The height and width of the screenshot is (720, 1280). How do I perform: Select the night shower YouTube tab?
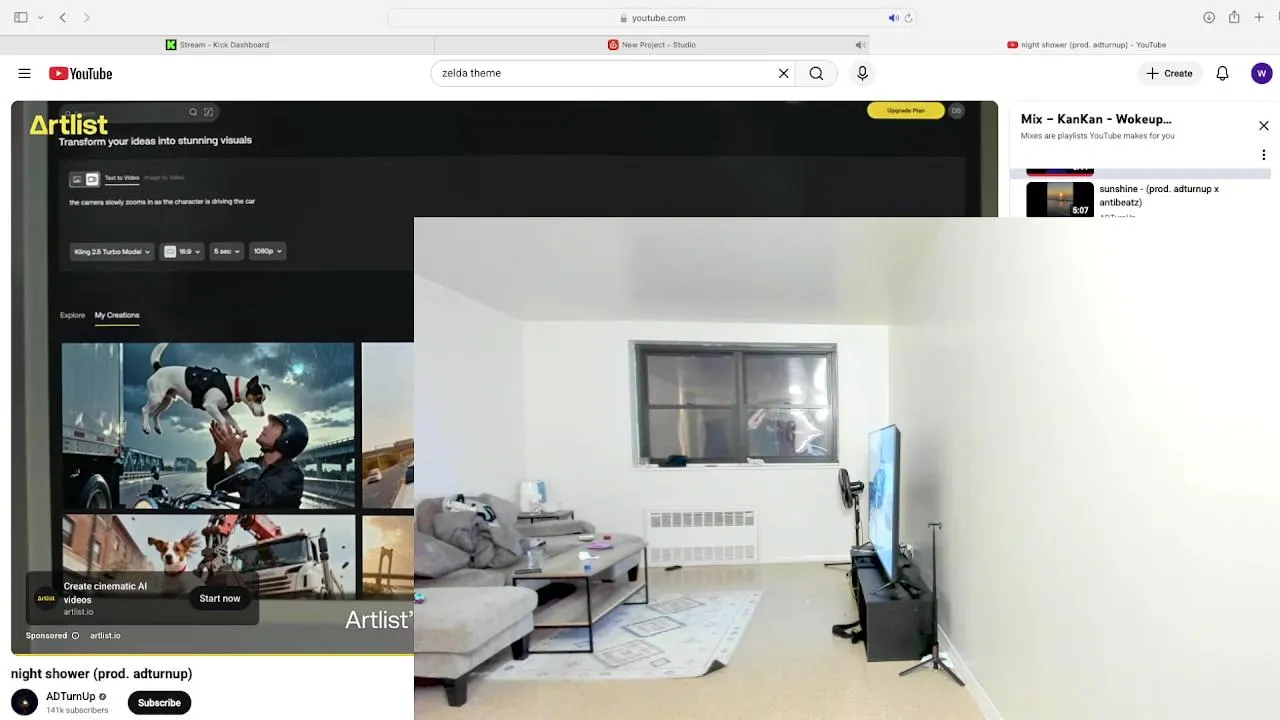coord(1086,44)
